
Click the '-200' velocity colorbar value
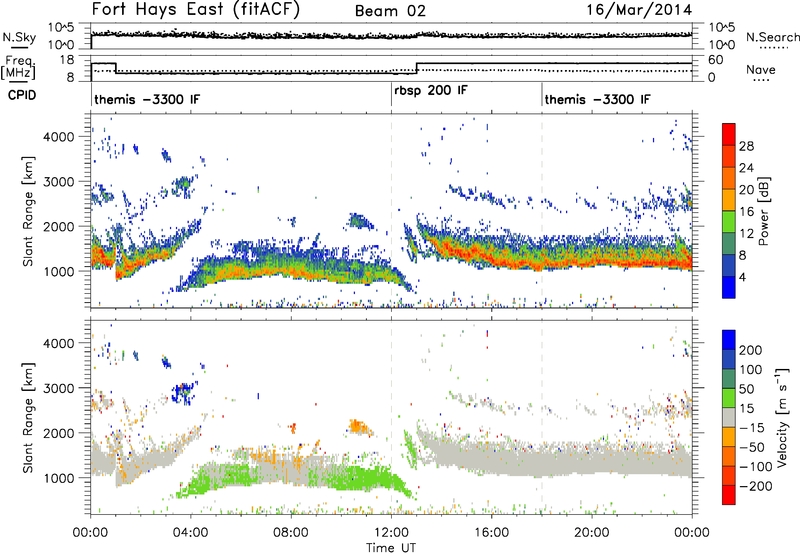756,486
